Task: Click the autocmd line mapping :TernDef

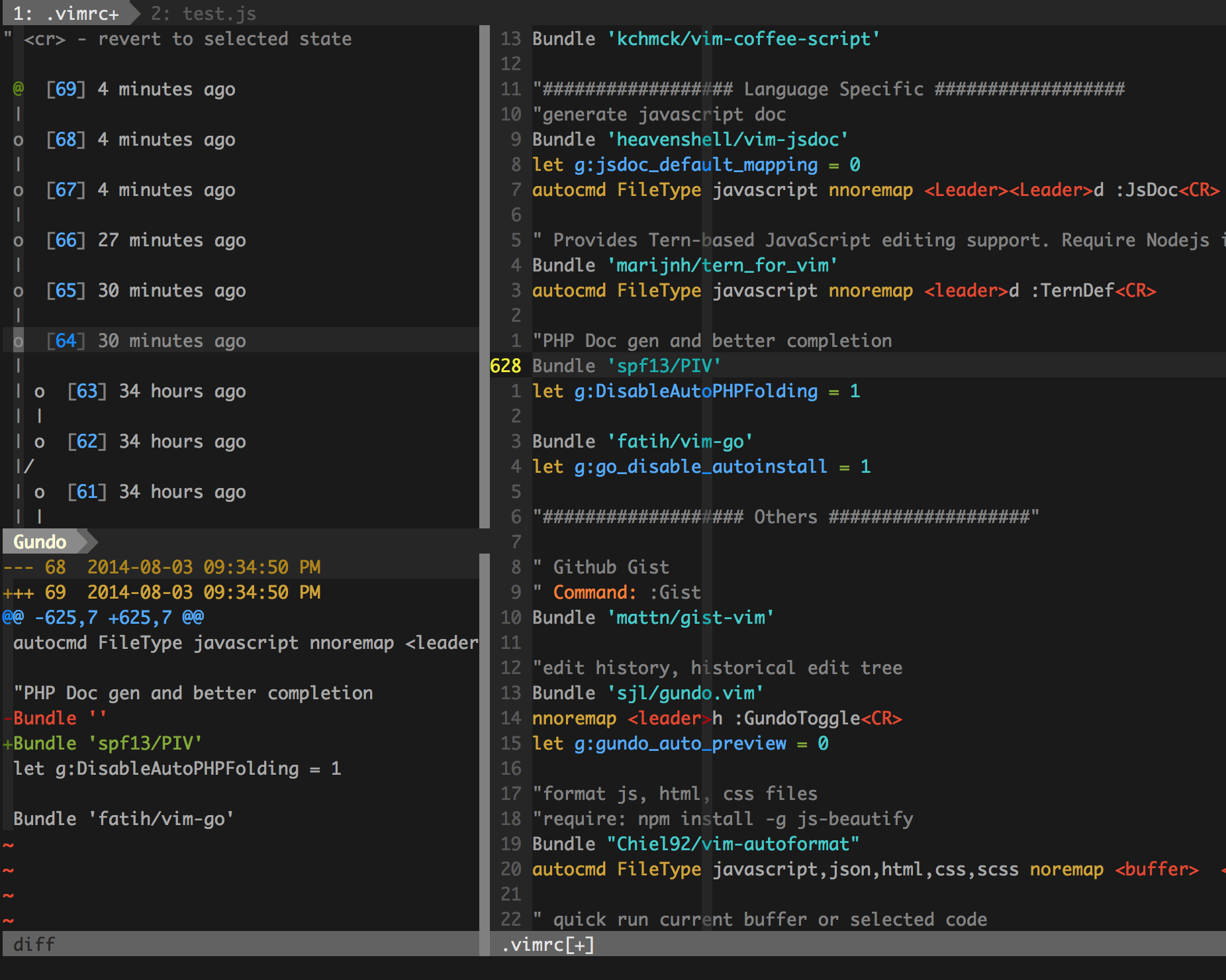Action: [x=844, y=290]
